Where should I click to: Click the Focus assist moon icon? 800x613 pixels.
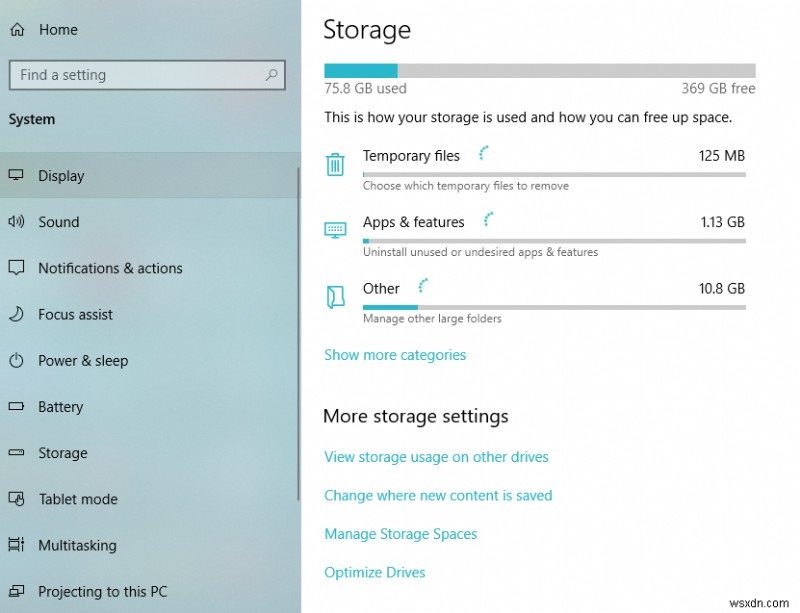16,314
